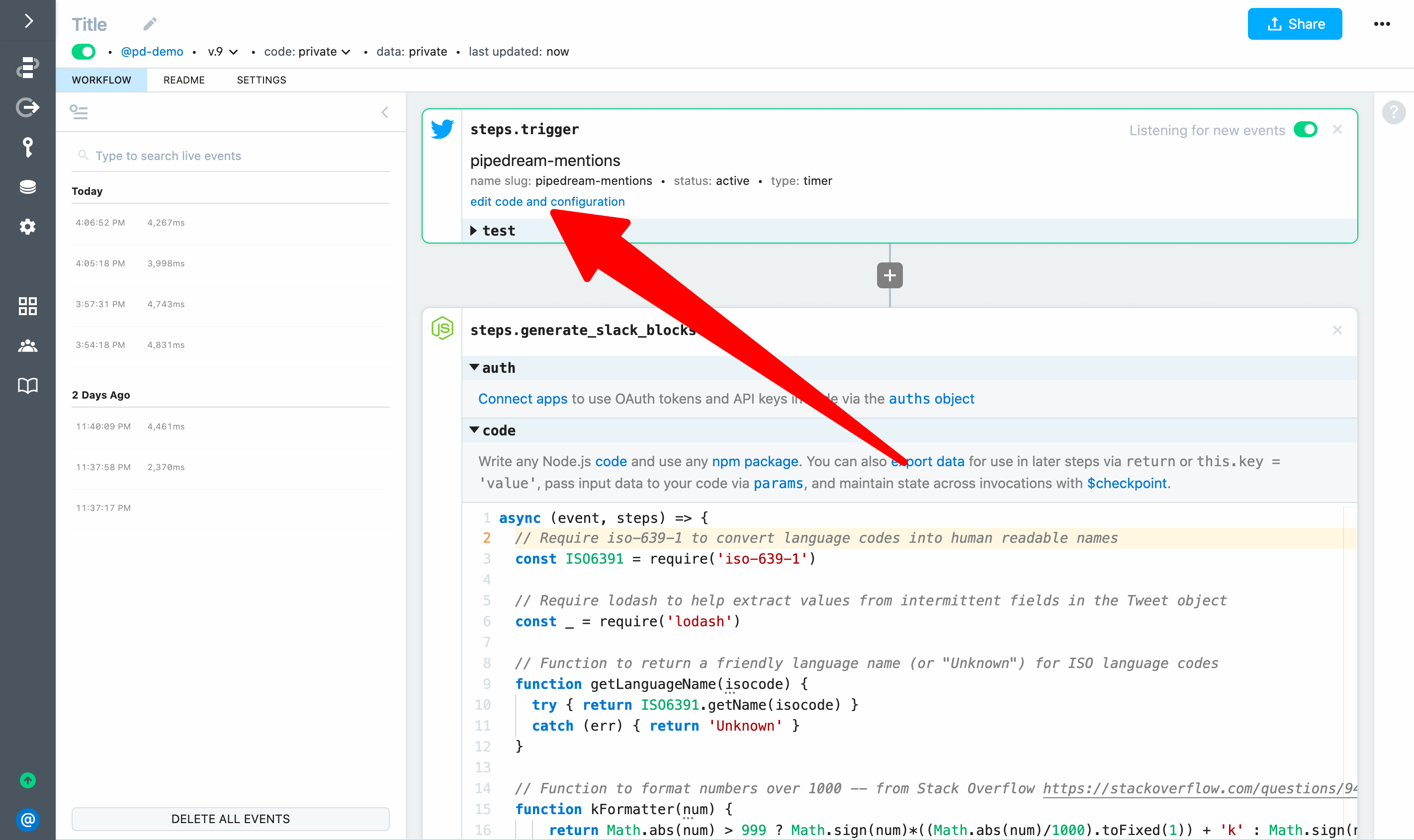Click the Share button
This screenshot has height=840, width=1414.
click(x=1294, y=24)
